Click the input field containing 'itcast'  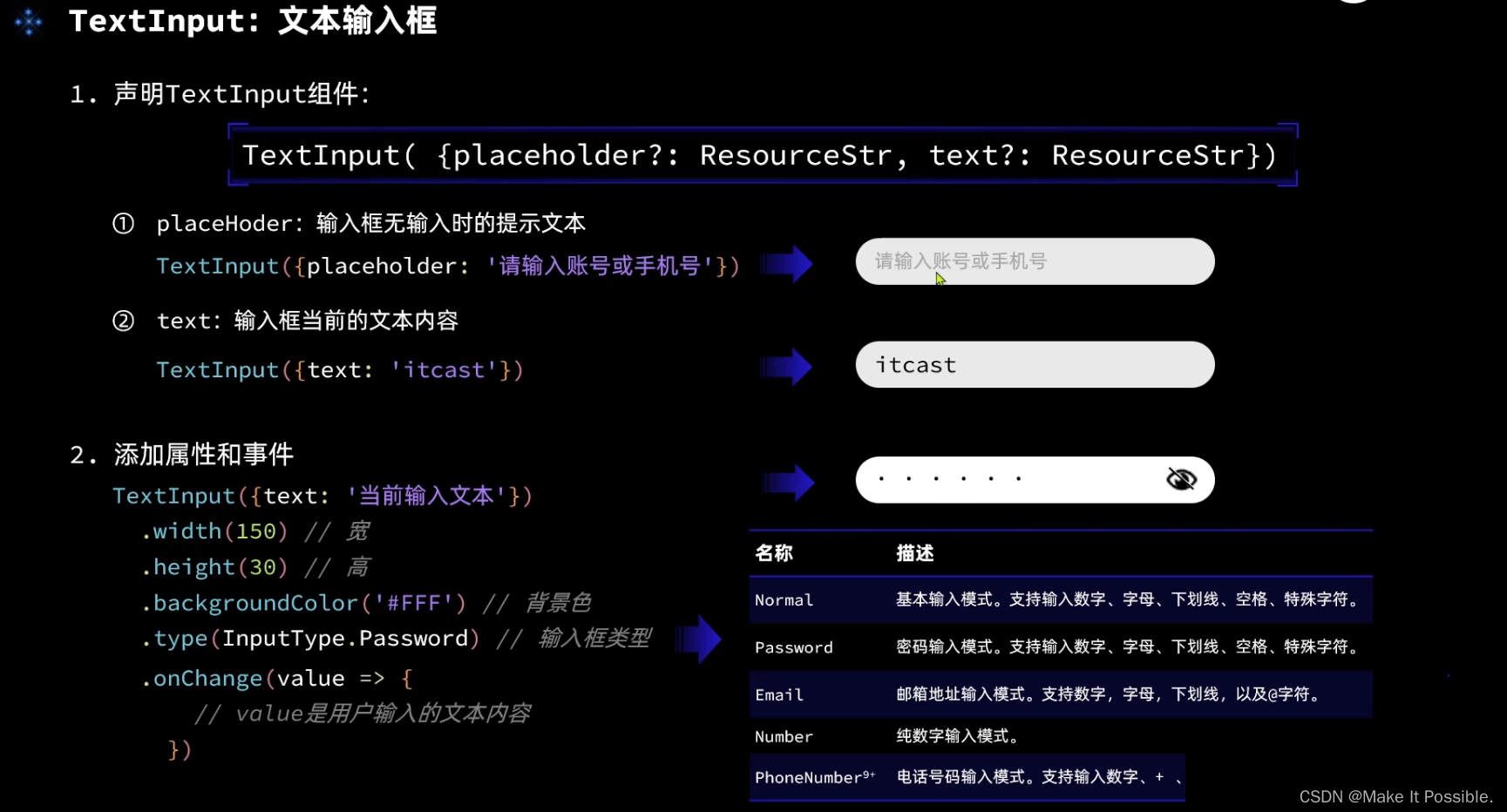(x=1035, y=364)
